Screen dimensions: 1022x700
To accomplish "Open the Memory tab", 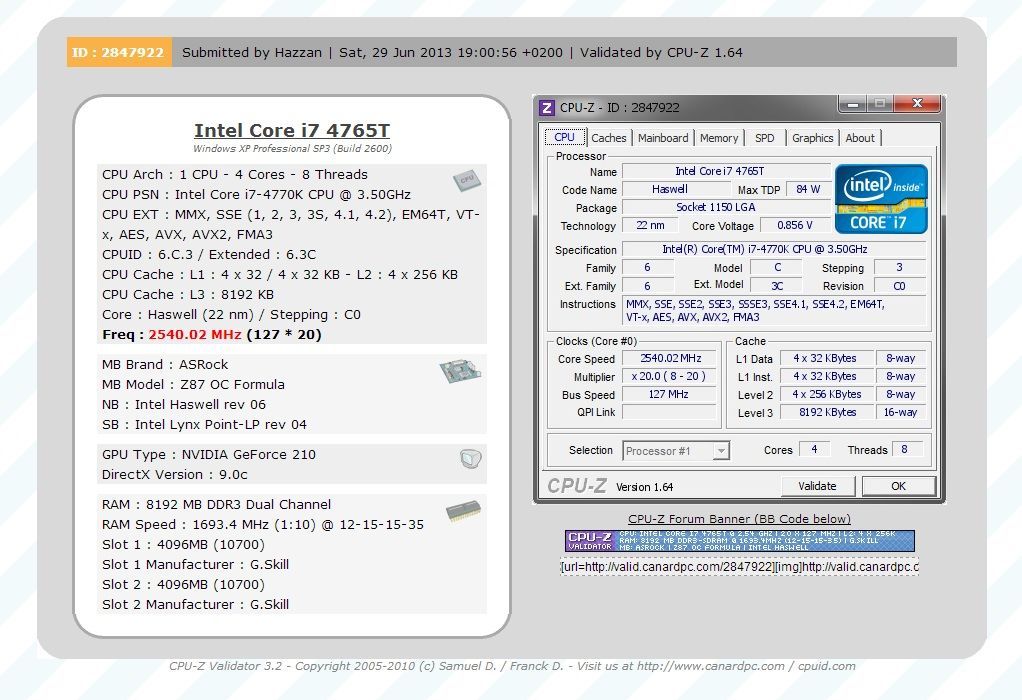I will coord(719,138).
